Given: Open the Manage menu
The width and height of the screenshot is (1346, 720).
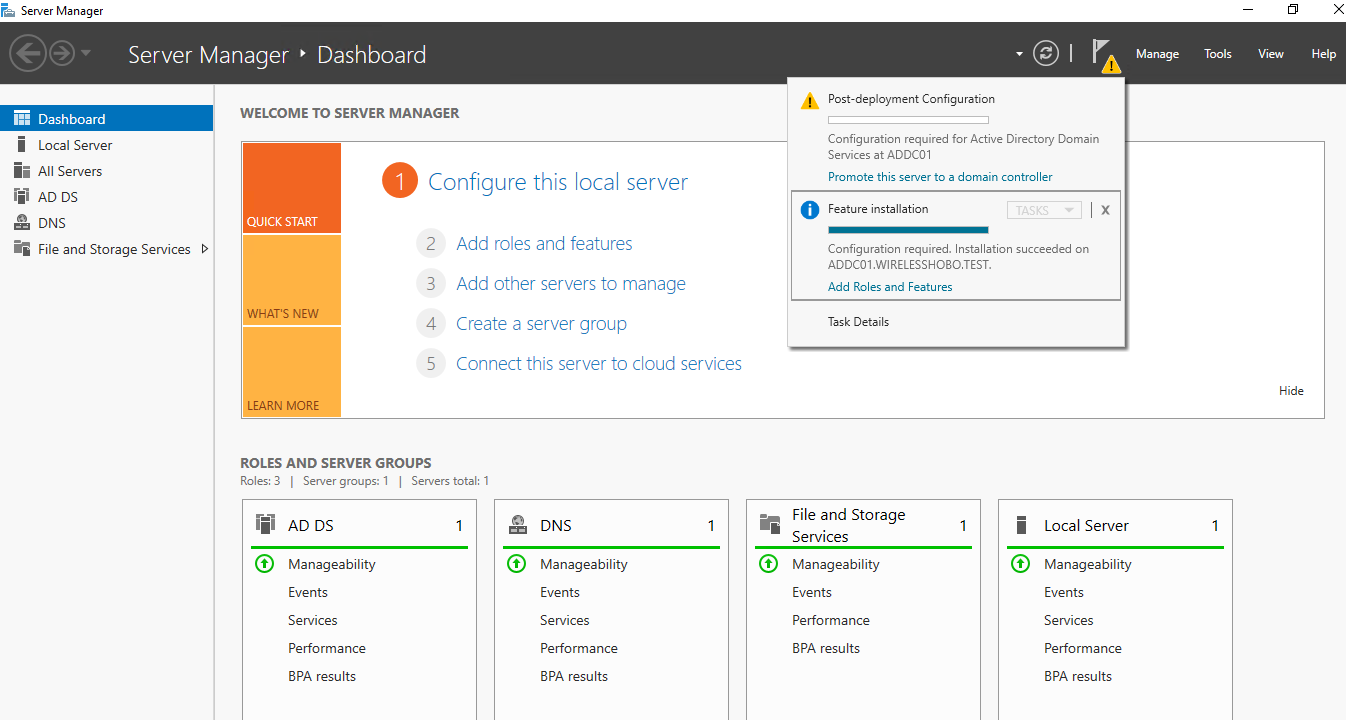Looking at the screenshot, I should click(1157, 54).
